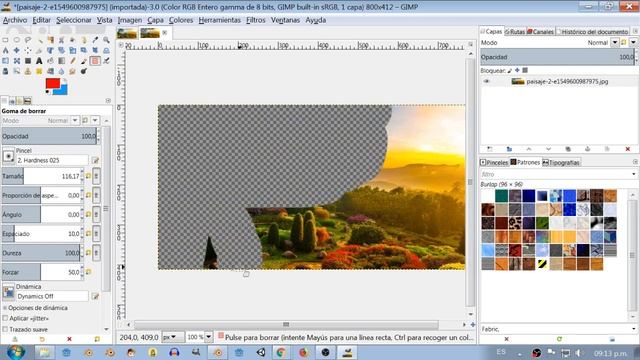Screen dimensions: 640x360
Task: Select the Gradient tool
Action: coord(62,61)
